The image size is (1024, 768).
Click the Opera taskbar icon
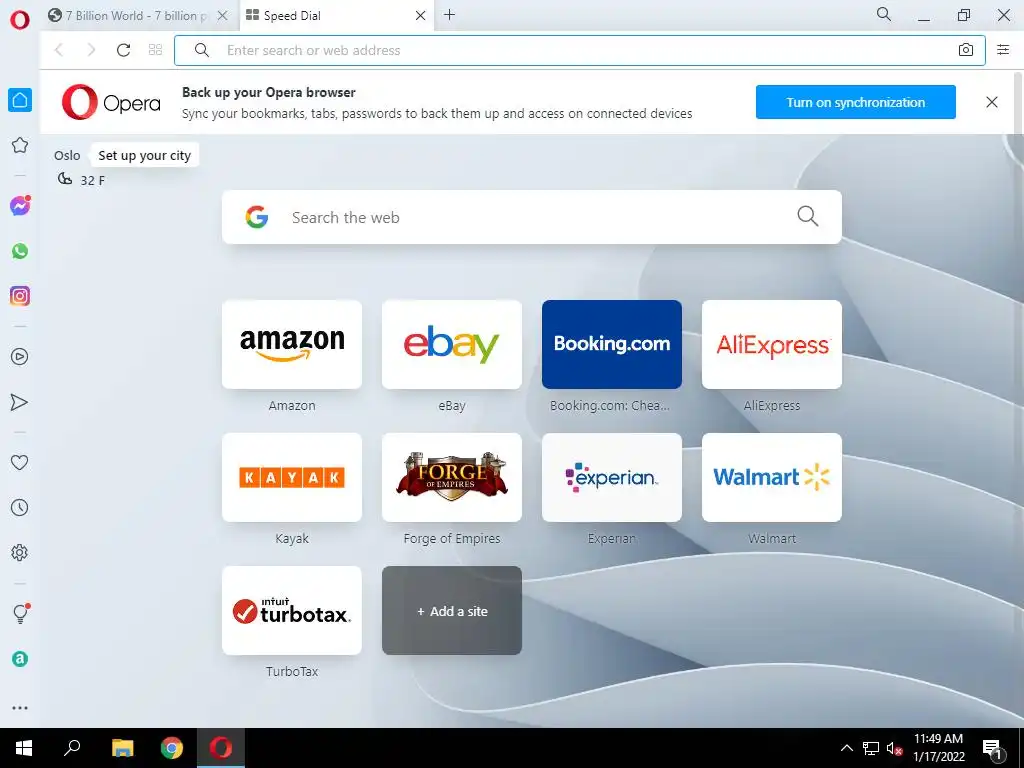point(221,748)
